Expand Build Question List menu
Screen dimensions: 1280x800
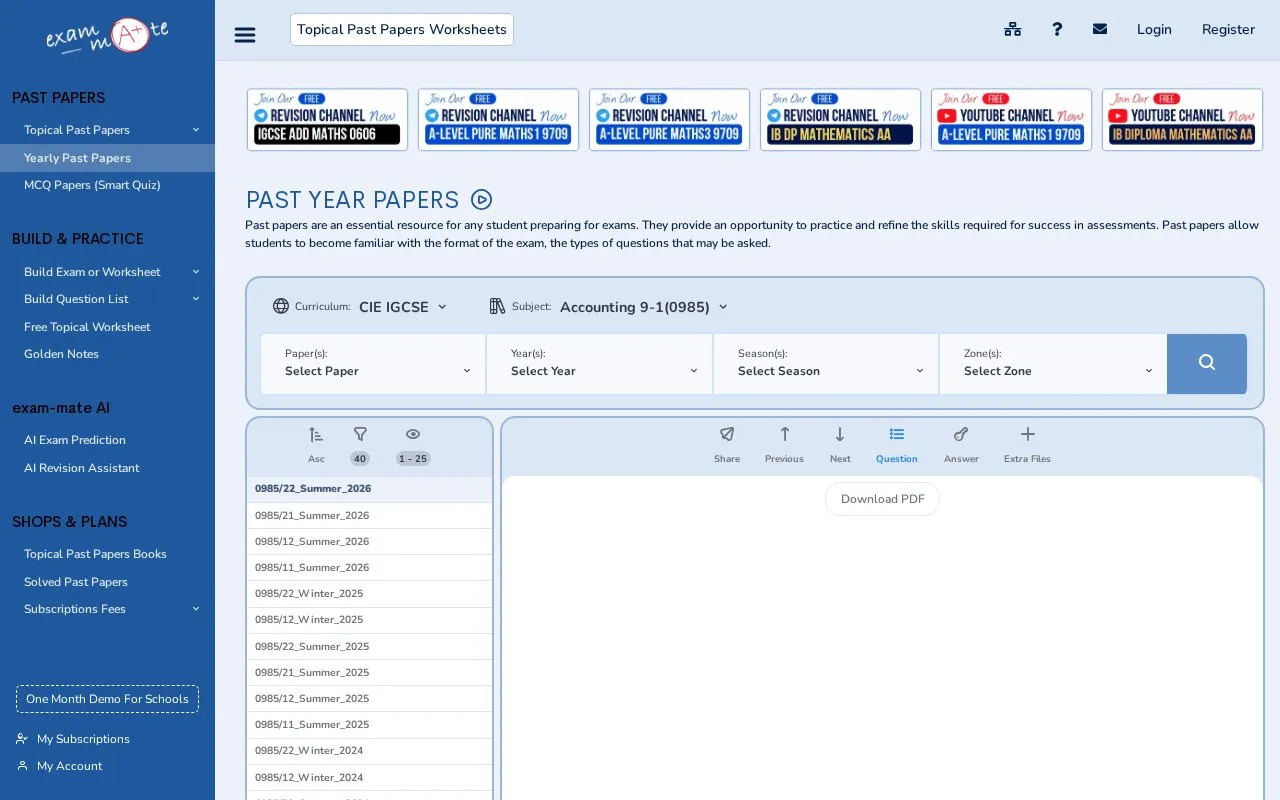107,299
